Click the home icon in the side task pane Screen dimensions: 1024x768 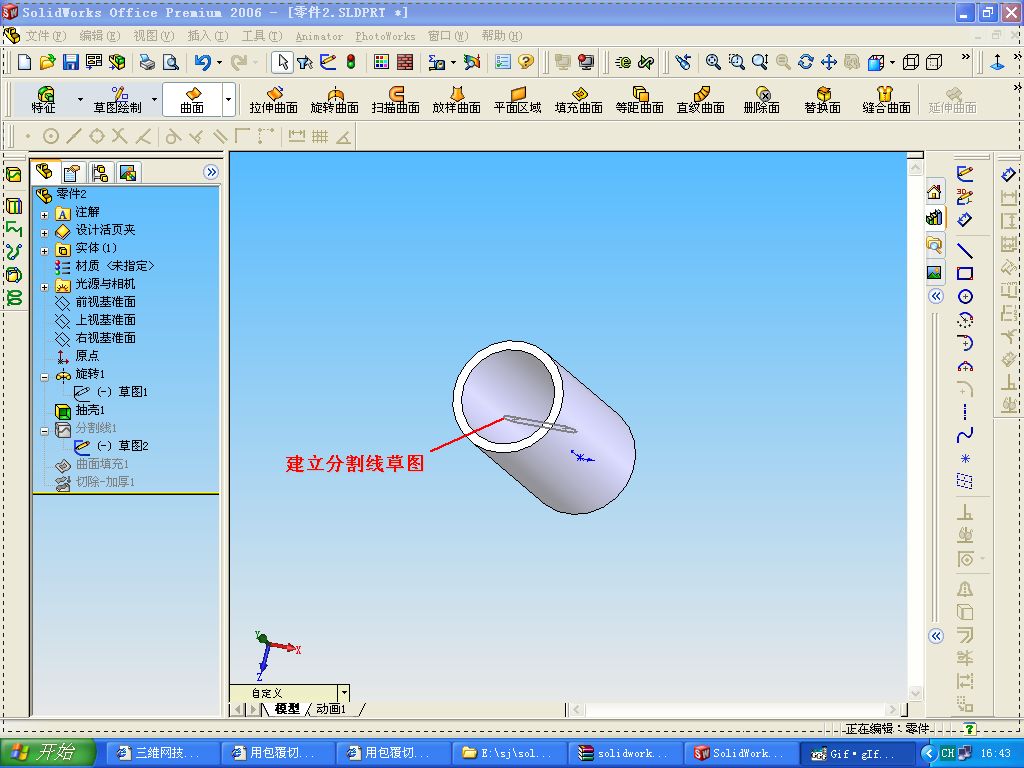tap(934, 192)
